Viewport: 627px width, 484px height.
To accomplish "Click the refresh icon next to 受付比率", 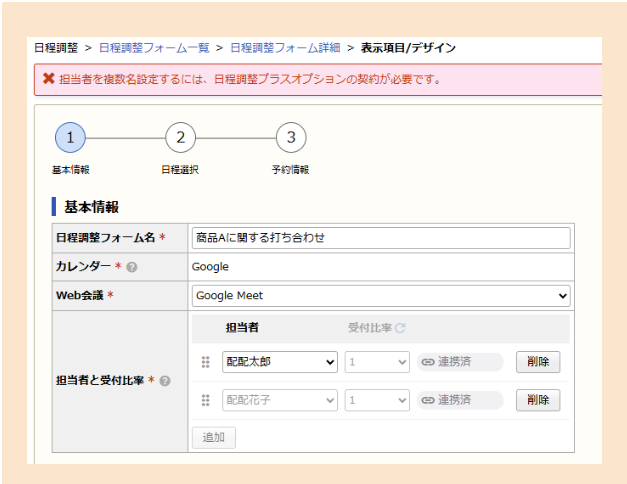I will (401, 328).
